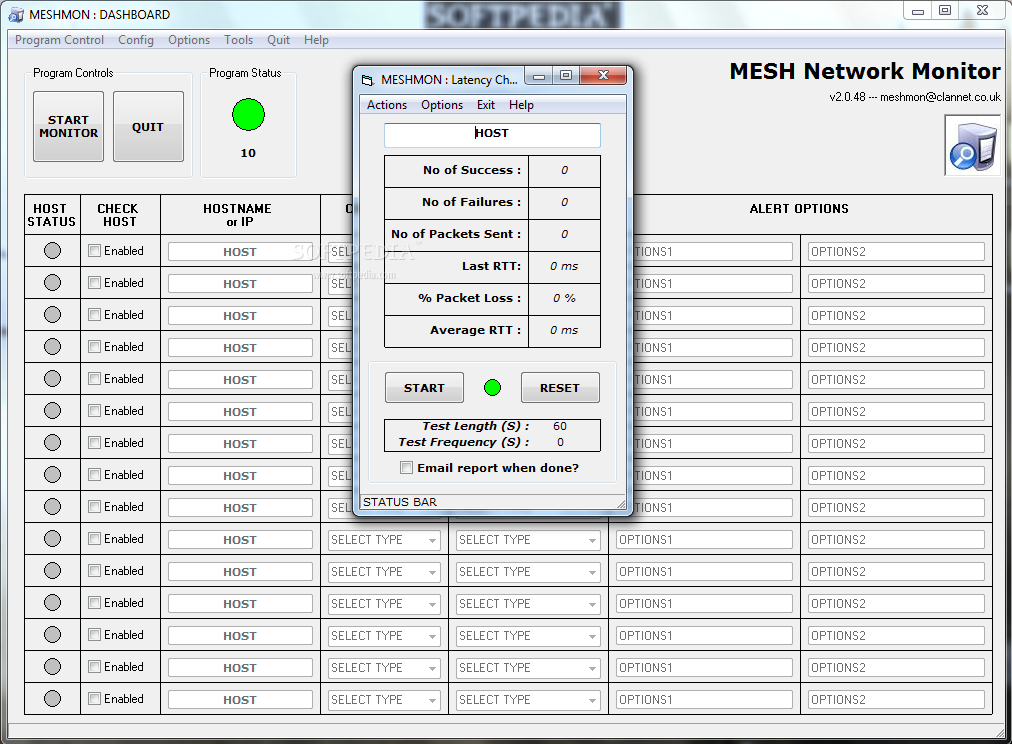Image resolution: width=1012 pixels, height=744 pixels.
Task: Click host status circle in seventh row
Action: click(52, 443)
